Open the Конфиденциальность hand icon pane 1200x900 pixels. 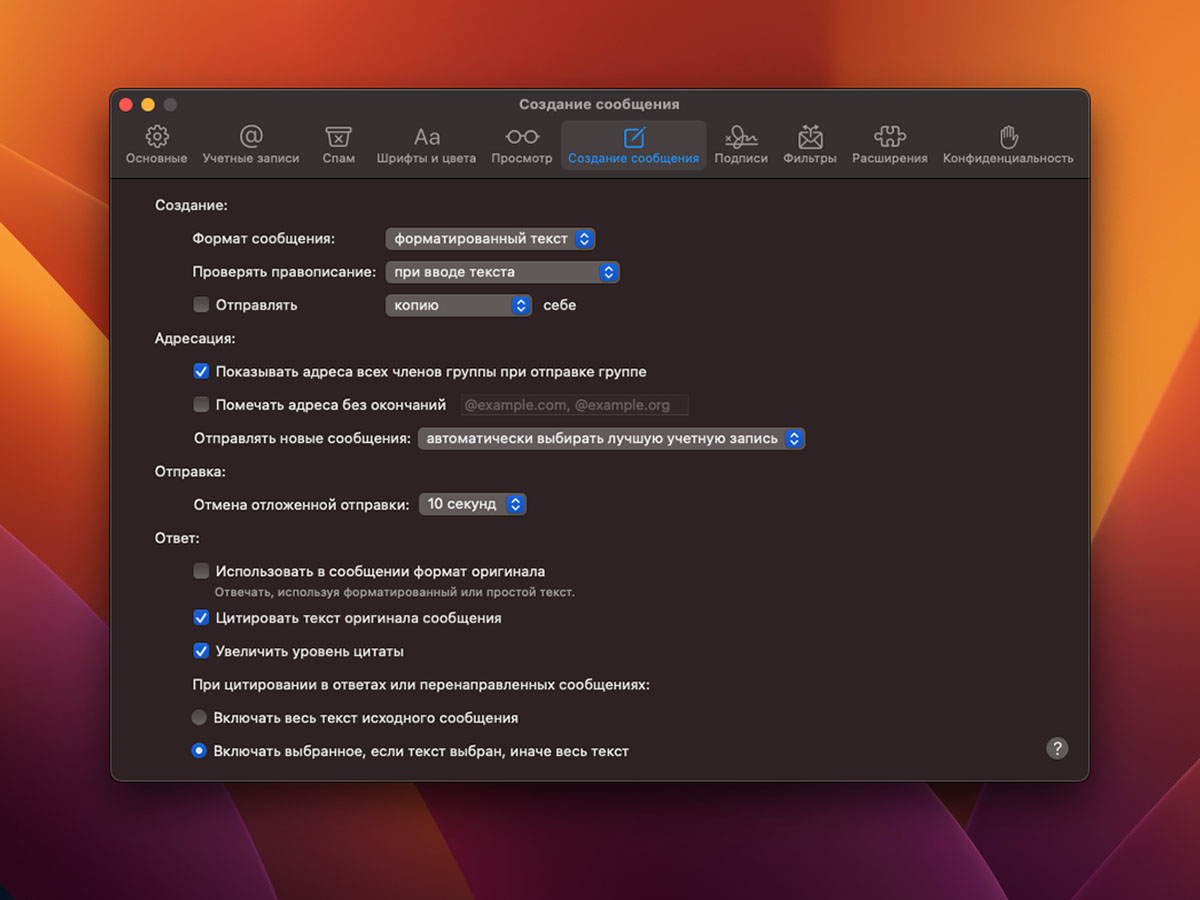coord(1008,145)
